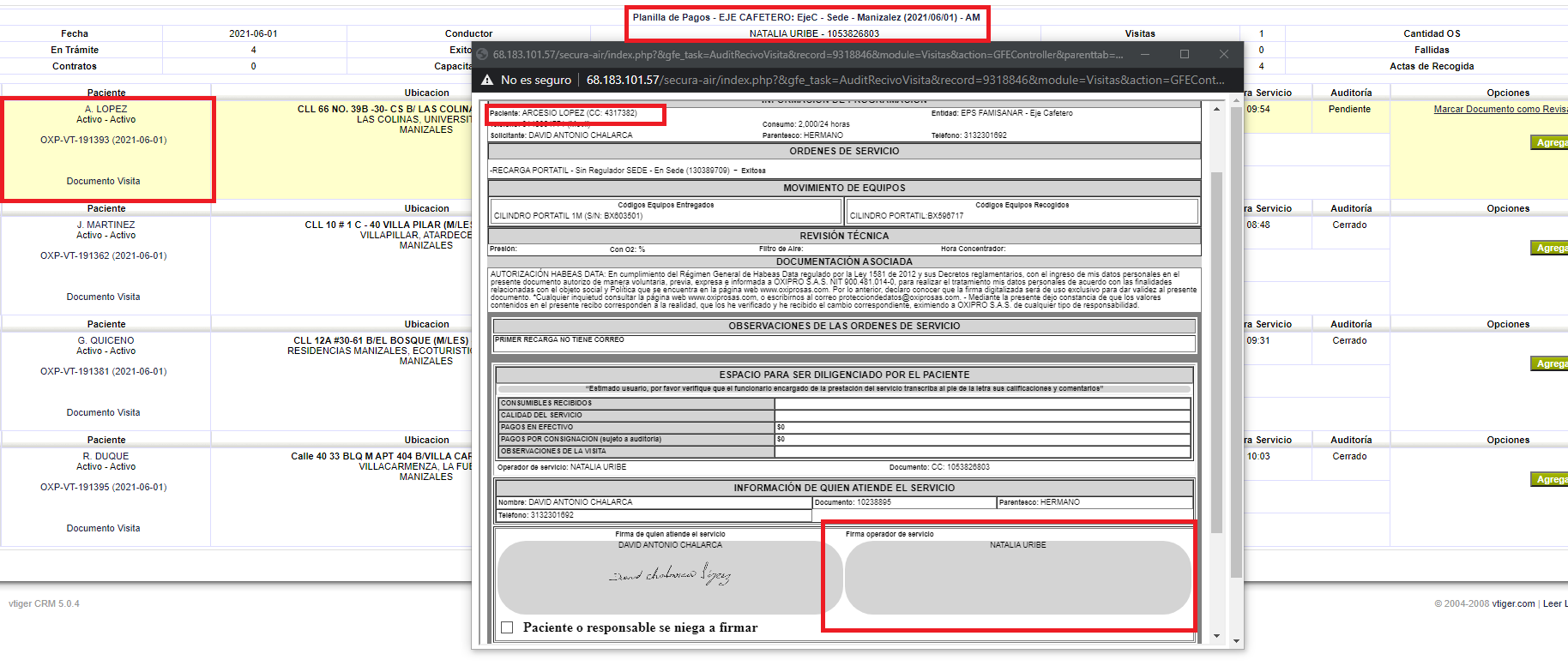Click 'Cerrado' status in R. DUQUE row

(1349, 456)
